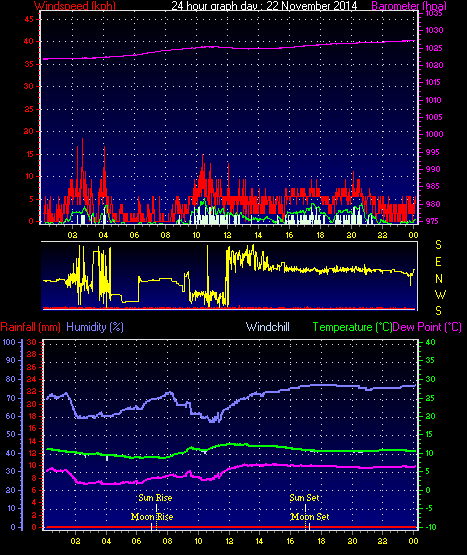The height and width of the screenshot is (555, 467).
Task: Click the 50 humidity scale value
Action: point(11,434)
